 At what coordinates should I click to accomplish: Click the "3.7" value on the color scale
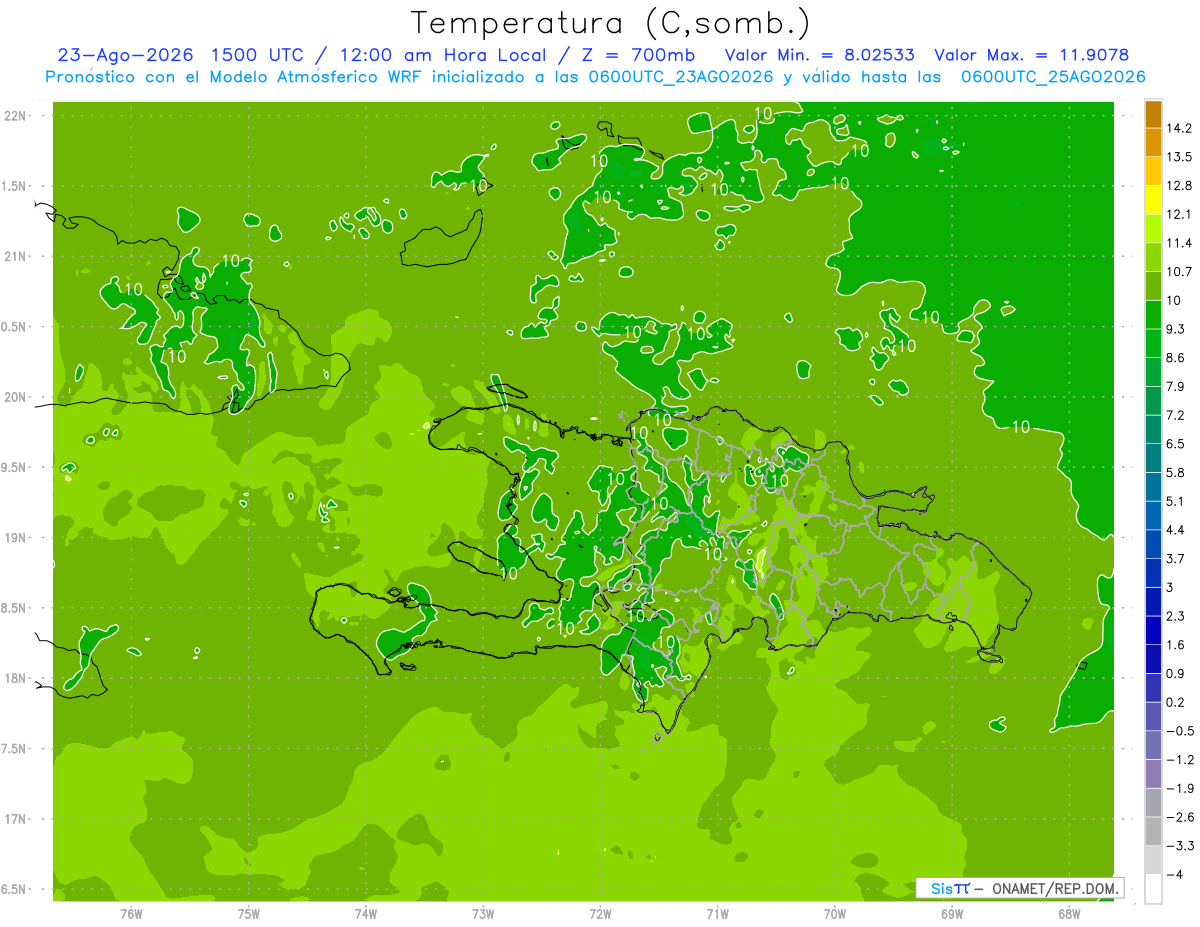[1175, 559]
